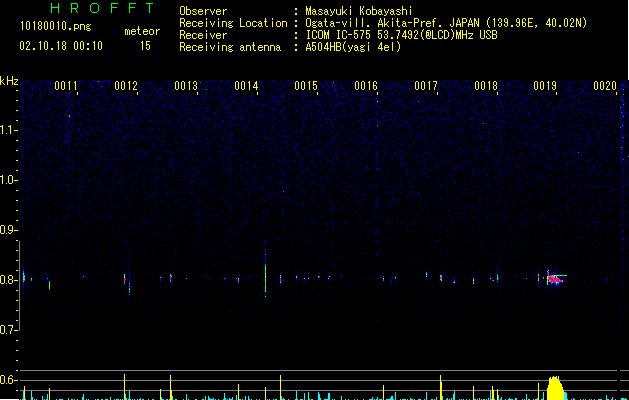The height and width of the screenshot is (400, 629).
Task: Click the 0.9 kHz axis label
Action: (x=9, y=230)
